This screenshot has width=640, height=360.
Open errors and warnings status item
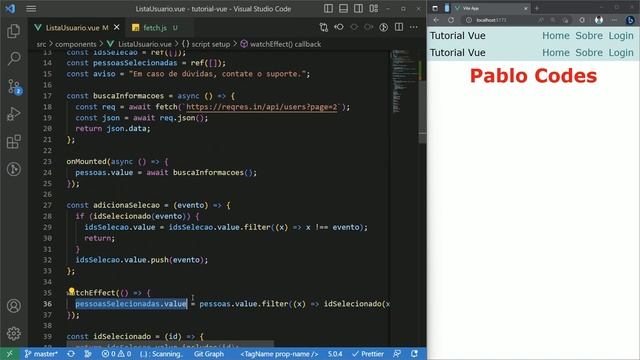(x=117, y=354)
